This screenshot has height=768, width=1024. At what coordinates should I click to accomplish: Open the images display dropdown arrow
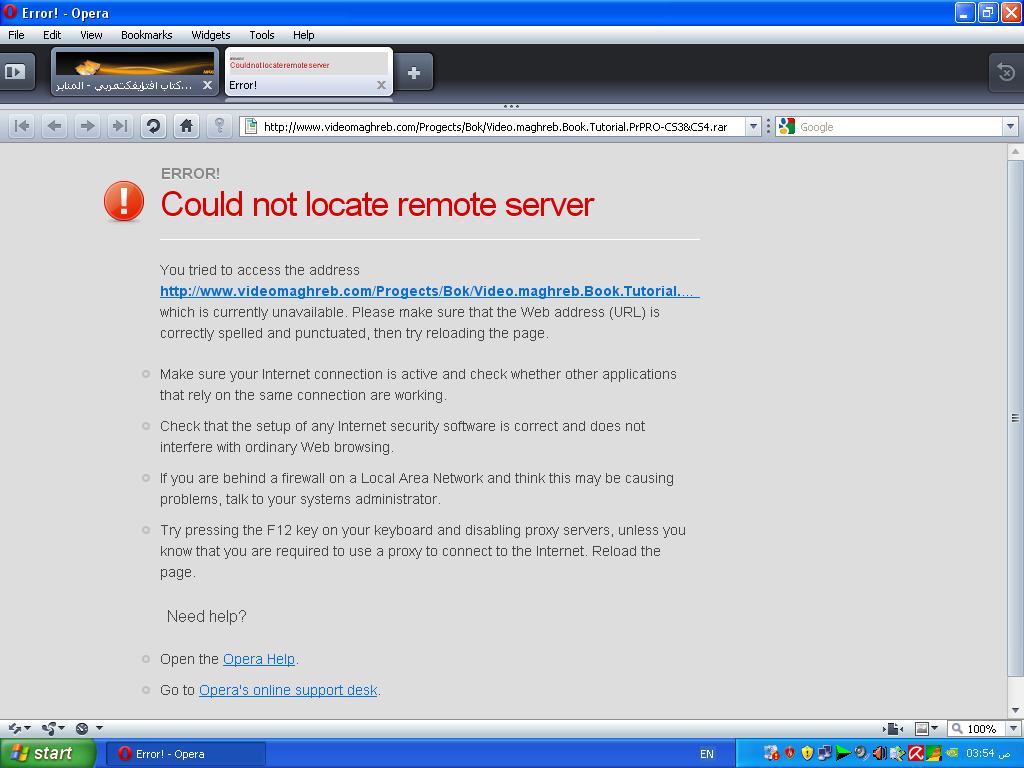(x=935, y=729)
